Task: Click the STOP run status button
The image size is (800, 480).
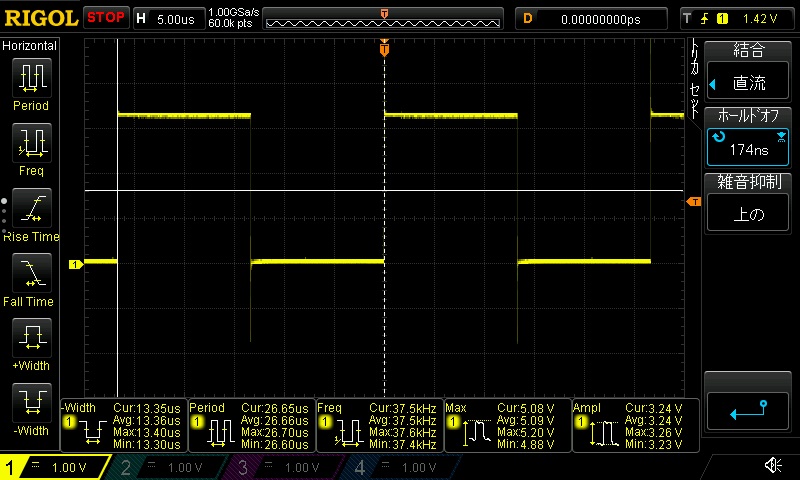Action: coord(106,18)
